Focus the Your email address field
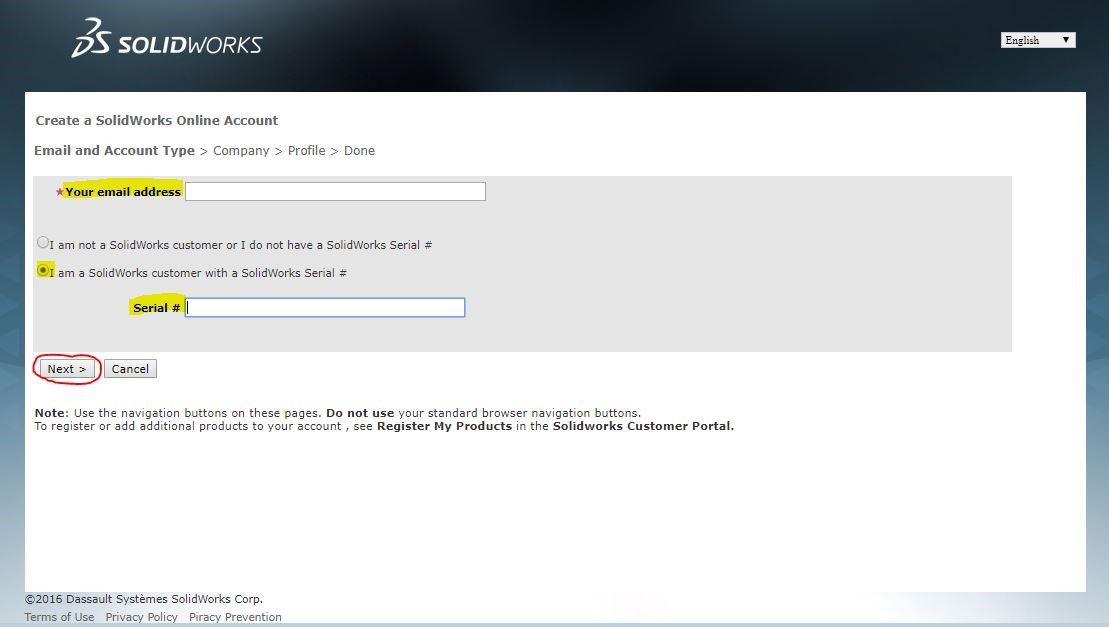This screenshot has width=1109, height=627. tap(335, 192)
